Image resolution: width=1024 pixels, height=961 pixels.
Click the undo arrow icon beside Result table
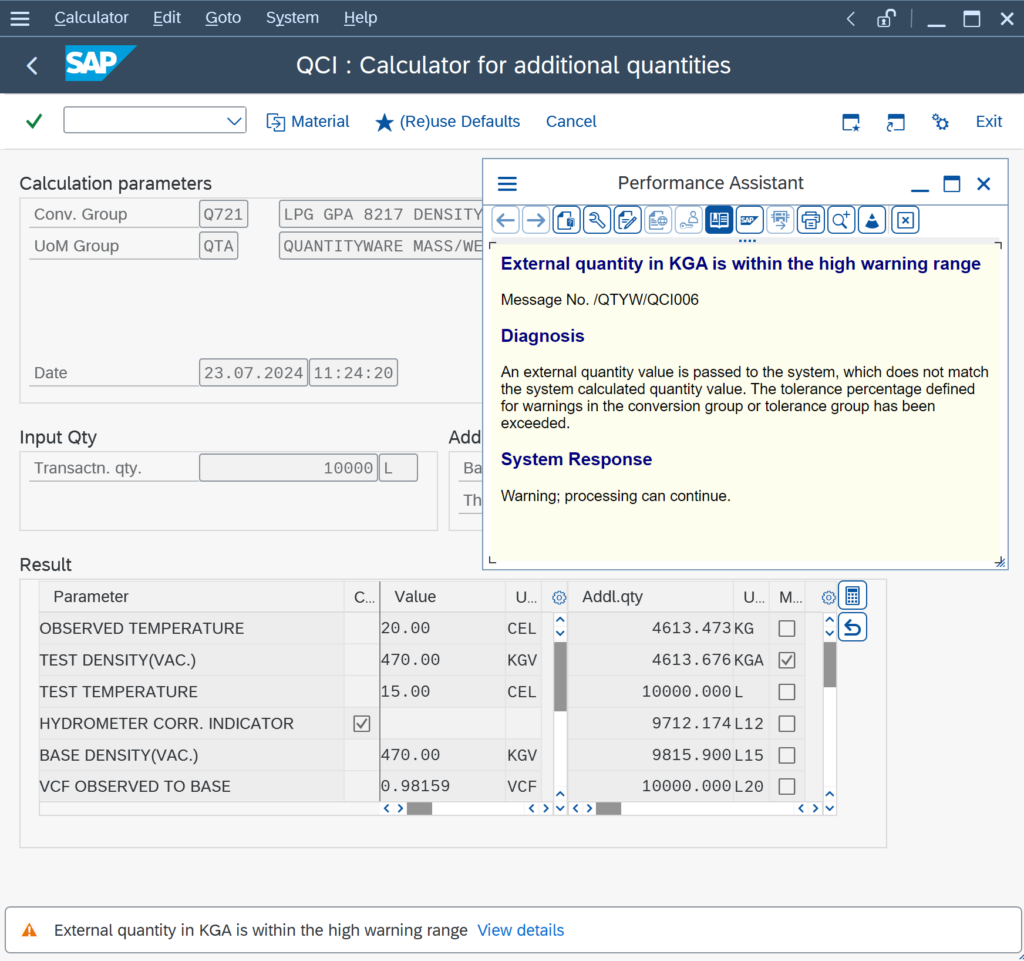click(852, 627)
